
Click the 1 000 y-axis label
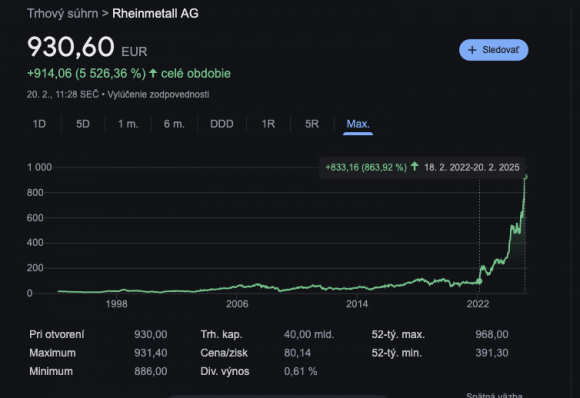coord(40,167)
